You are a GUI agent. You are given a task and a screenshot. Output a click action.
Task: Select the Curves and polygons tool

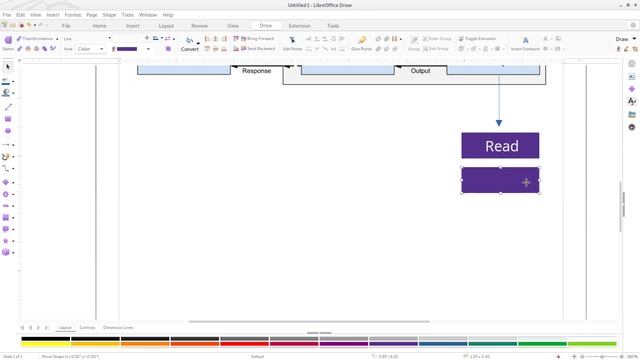(x=6, y=156)
